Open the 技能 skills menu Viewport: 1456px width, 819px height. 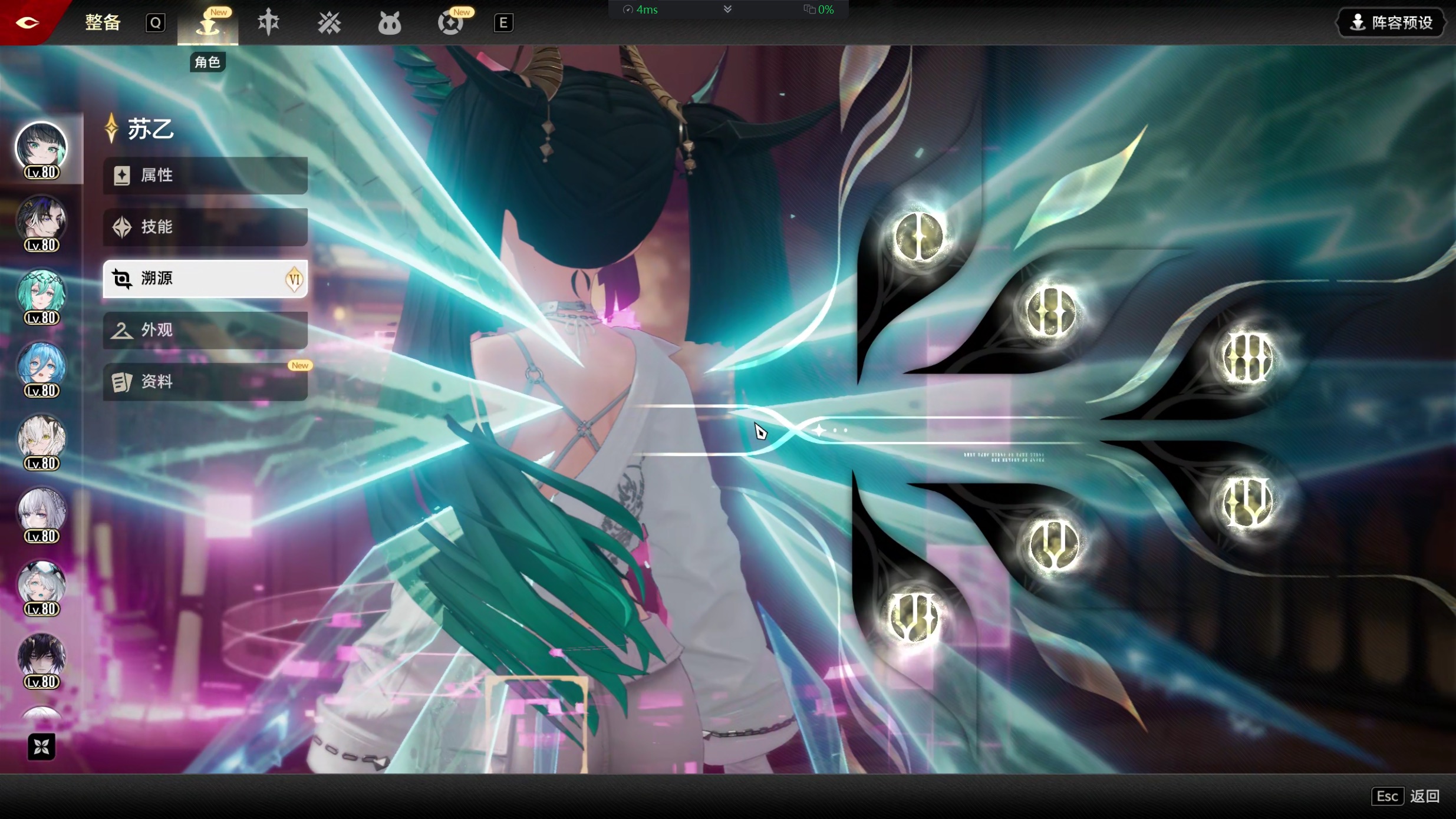tap(205, 227)
